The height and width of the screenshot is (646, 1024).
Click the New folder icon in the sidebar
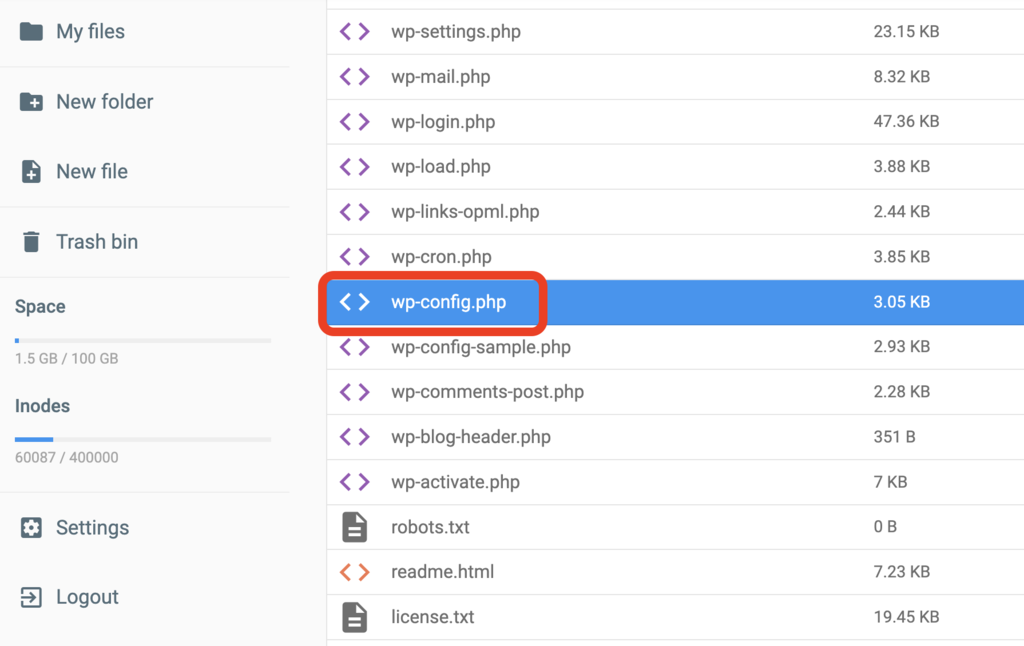(x=30, y=101)
